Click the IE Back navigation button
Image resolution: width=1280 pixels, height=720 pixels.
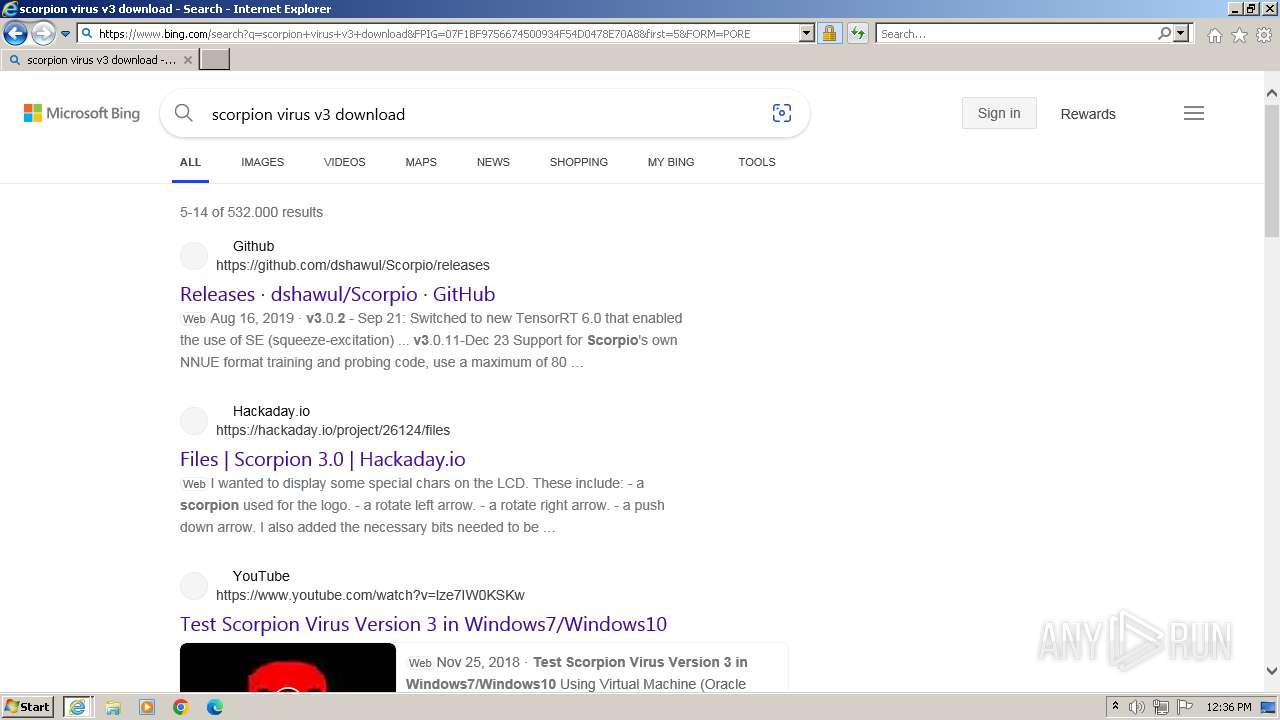tap(15, 34)
